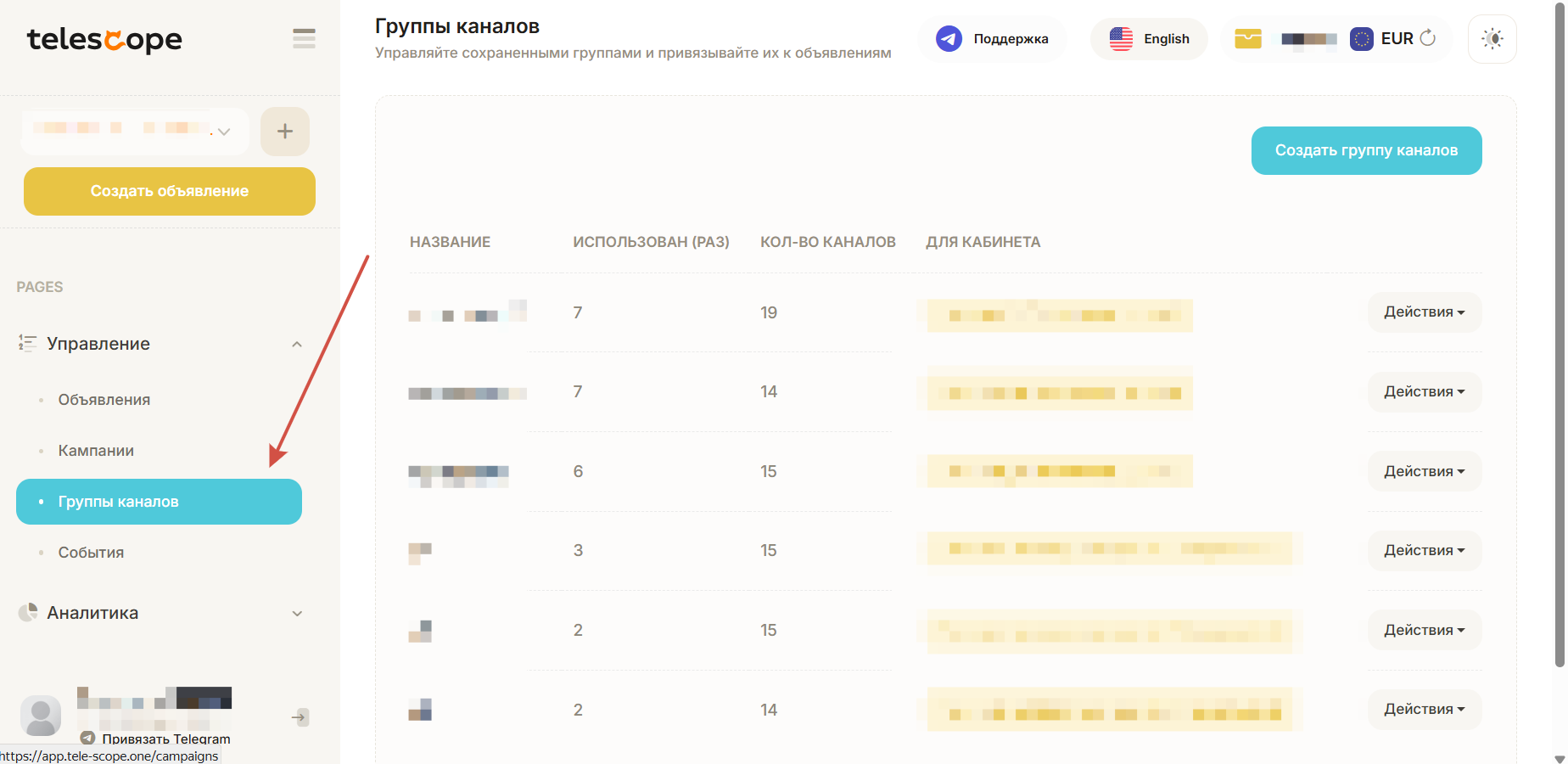Image resolution: width=1568 pixels, height=764 pixels.
Task: Open Telegram support via Поддержка icon
Action: point(949,39)
